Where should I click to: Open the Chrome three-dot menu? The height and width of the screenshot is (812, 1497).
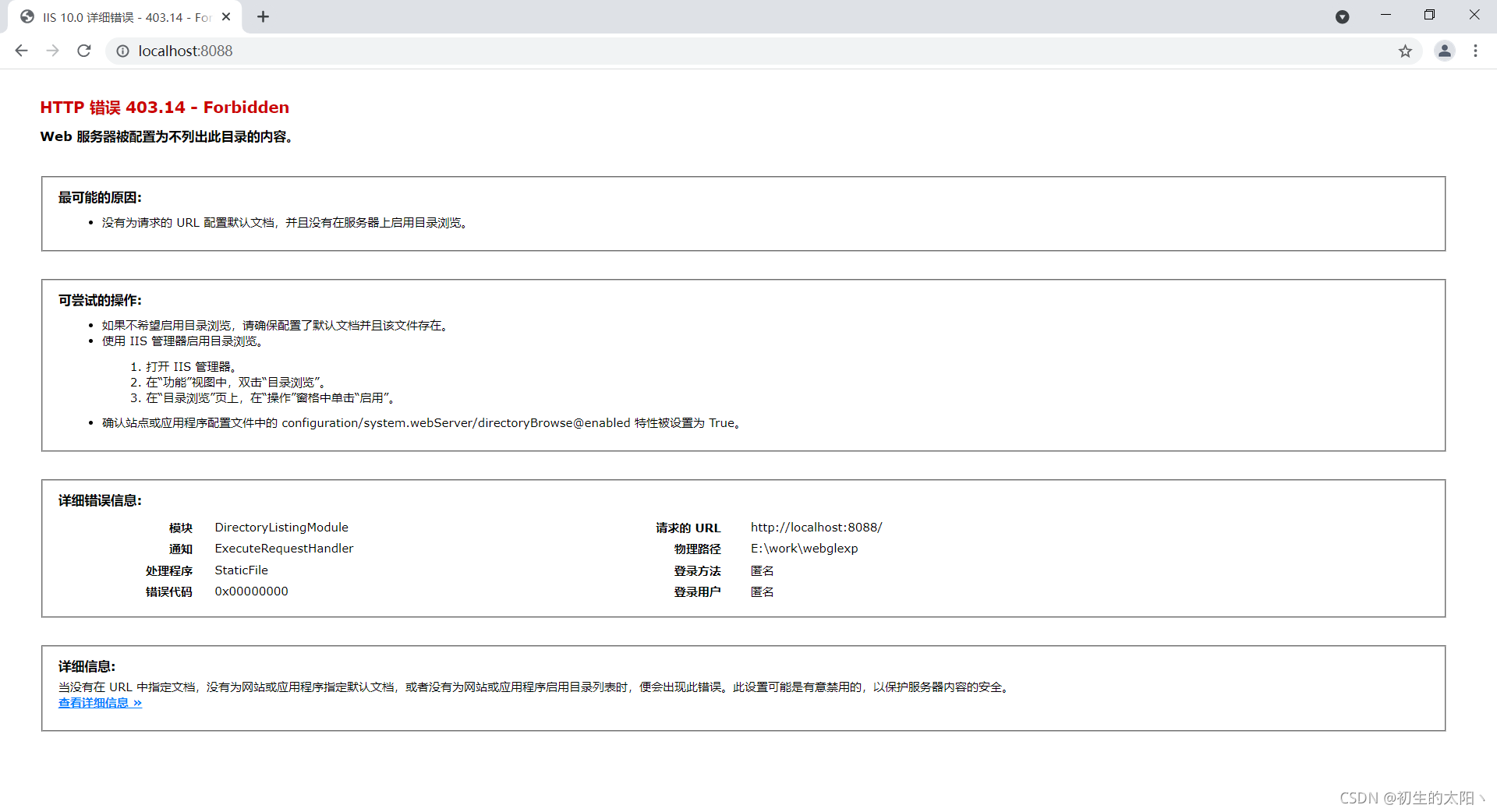coord(1475,51)
